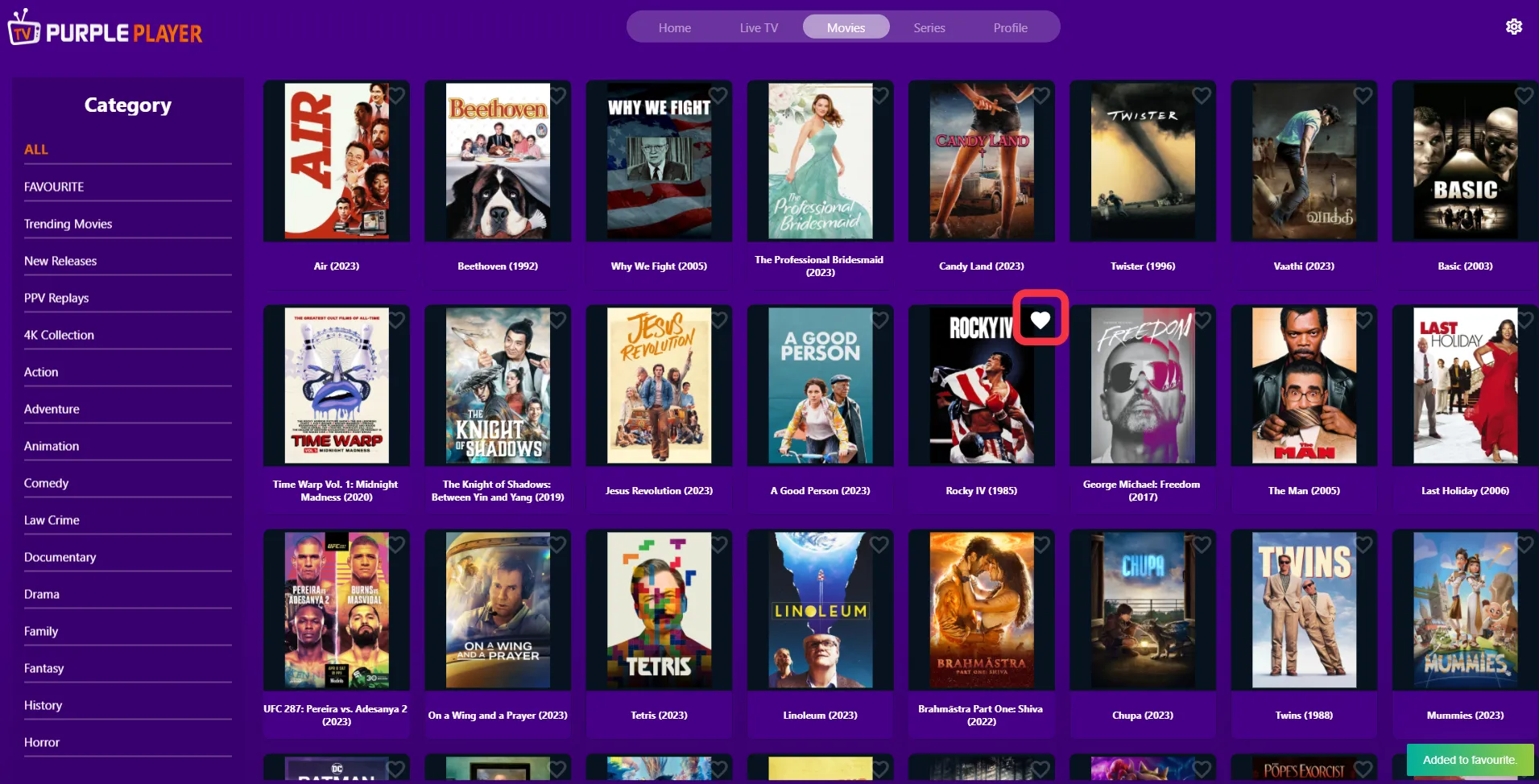Screen dimensions: 1539x784
Task: Select the Documentary category
Action: [x=127, y=557]
